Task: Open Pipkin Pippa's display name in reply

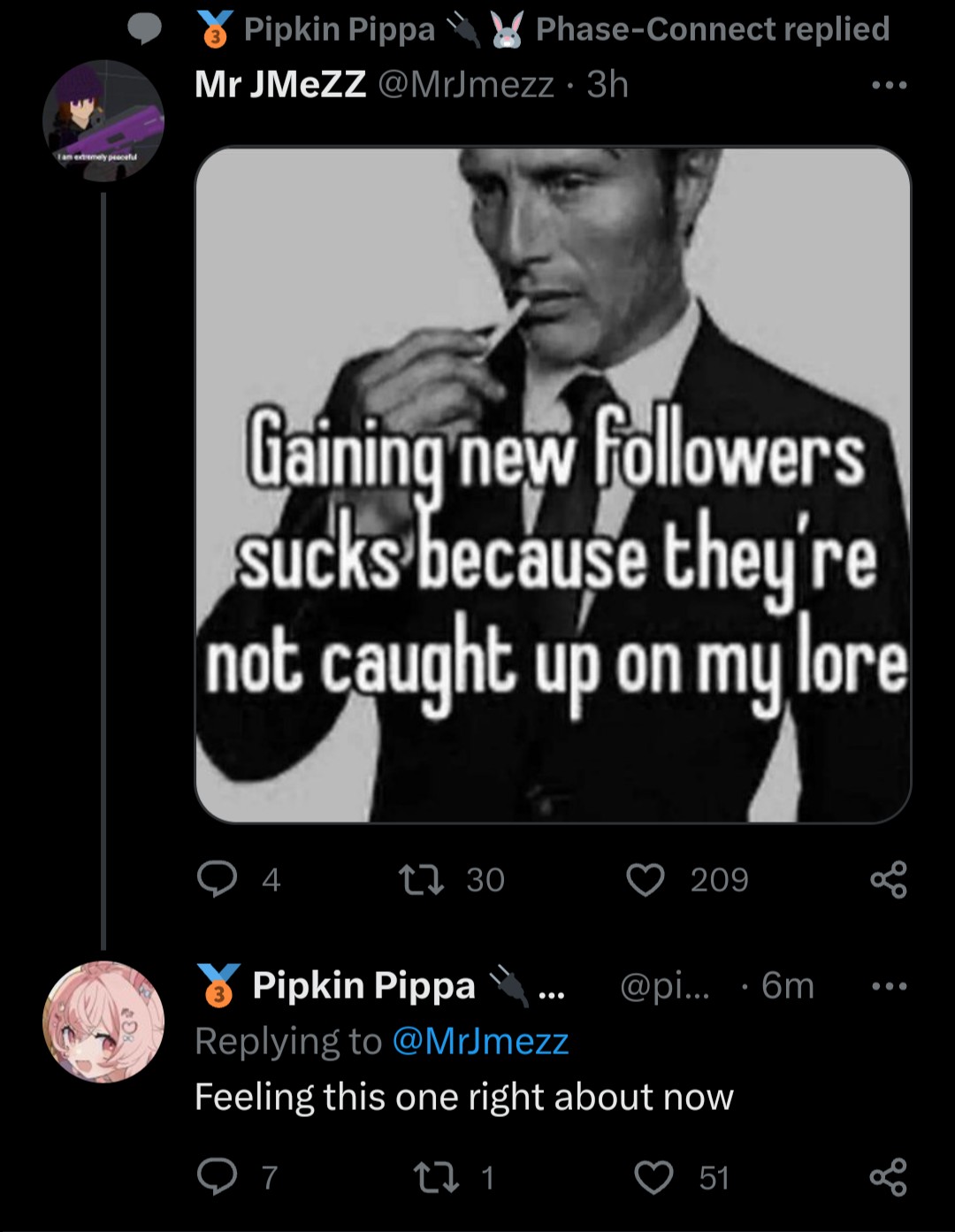Action: [363, 985]
